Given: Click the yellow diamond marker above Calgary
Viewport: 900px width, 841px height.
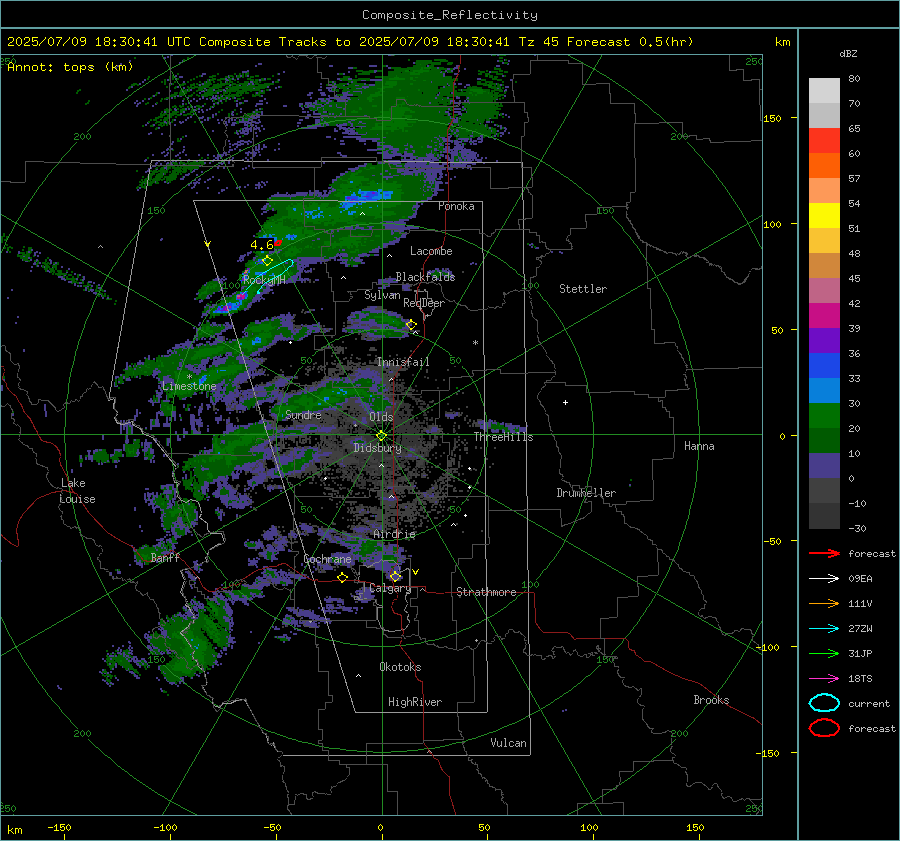Looking at the screenshot, I should click(395, 576).
